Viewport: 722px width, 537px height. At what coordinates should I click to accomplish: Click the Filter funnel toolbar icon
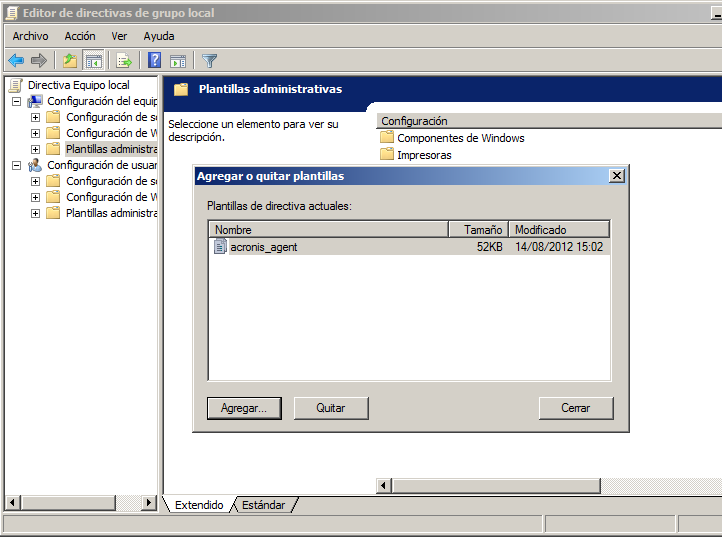tap(209, 60)
